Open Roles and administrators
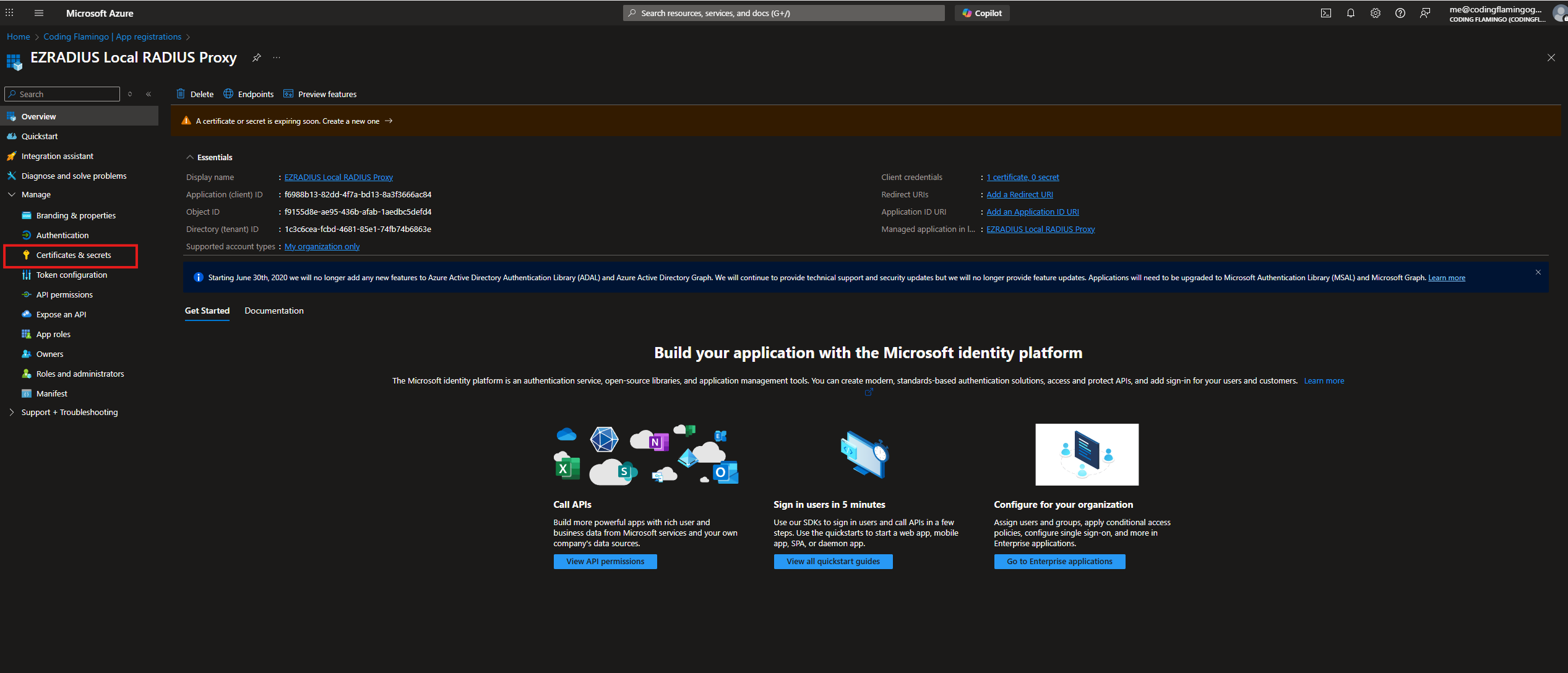Screen dimensions: 1568x673 [x=79, y=374]
